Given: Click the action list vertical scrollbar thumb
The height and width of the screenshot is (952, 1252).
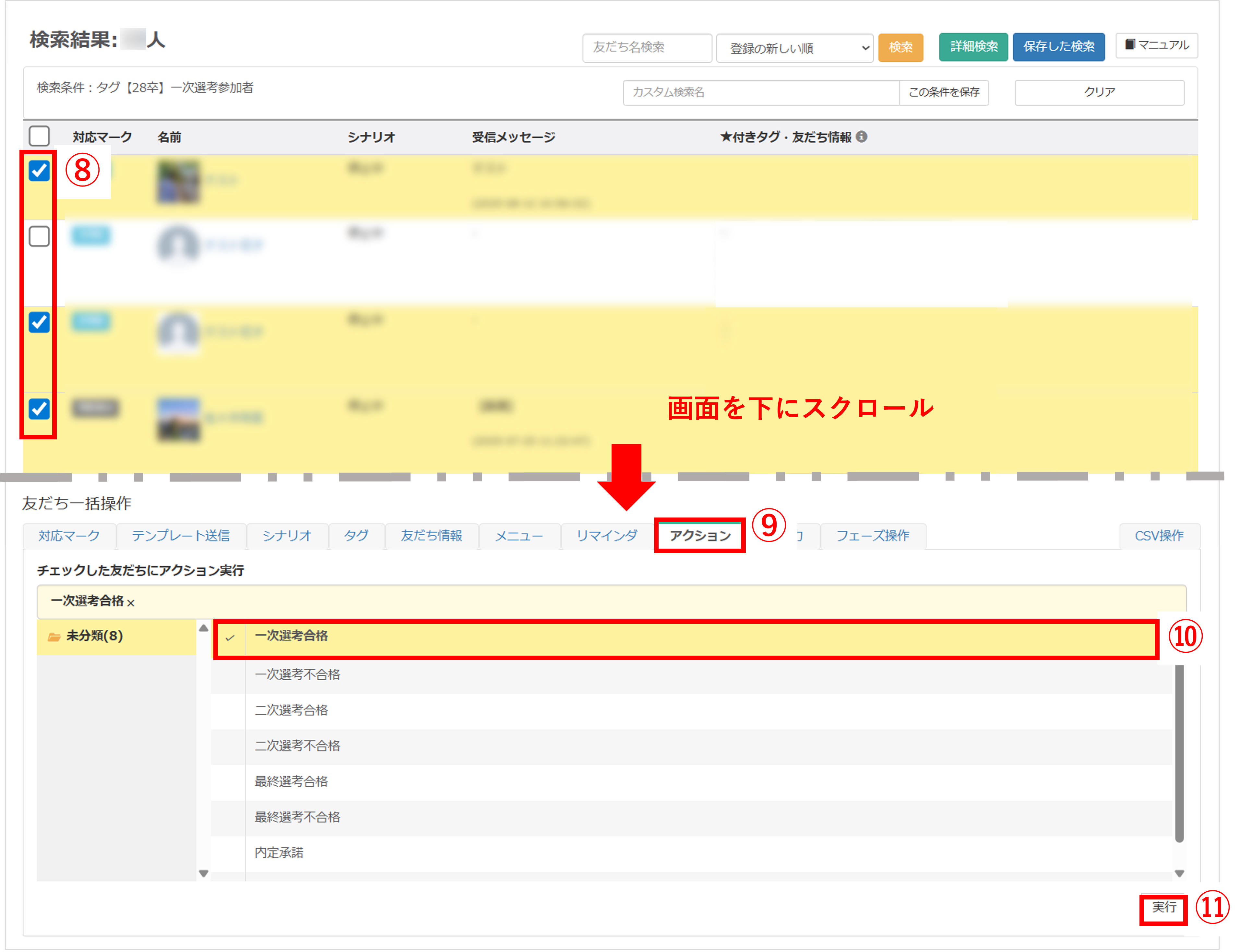Looking at the screenshot, I should coord(1179,754).
